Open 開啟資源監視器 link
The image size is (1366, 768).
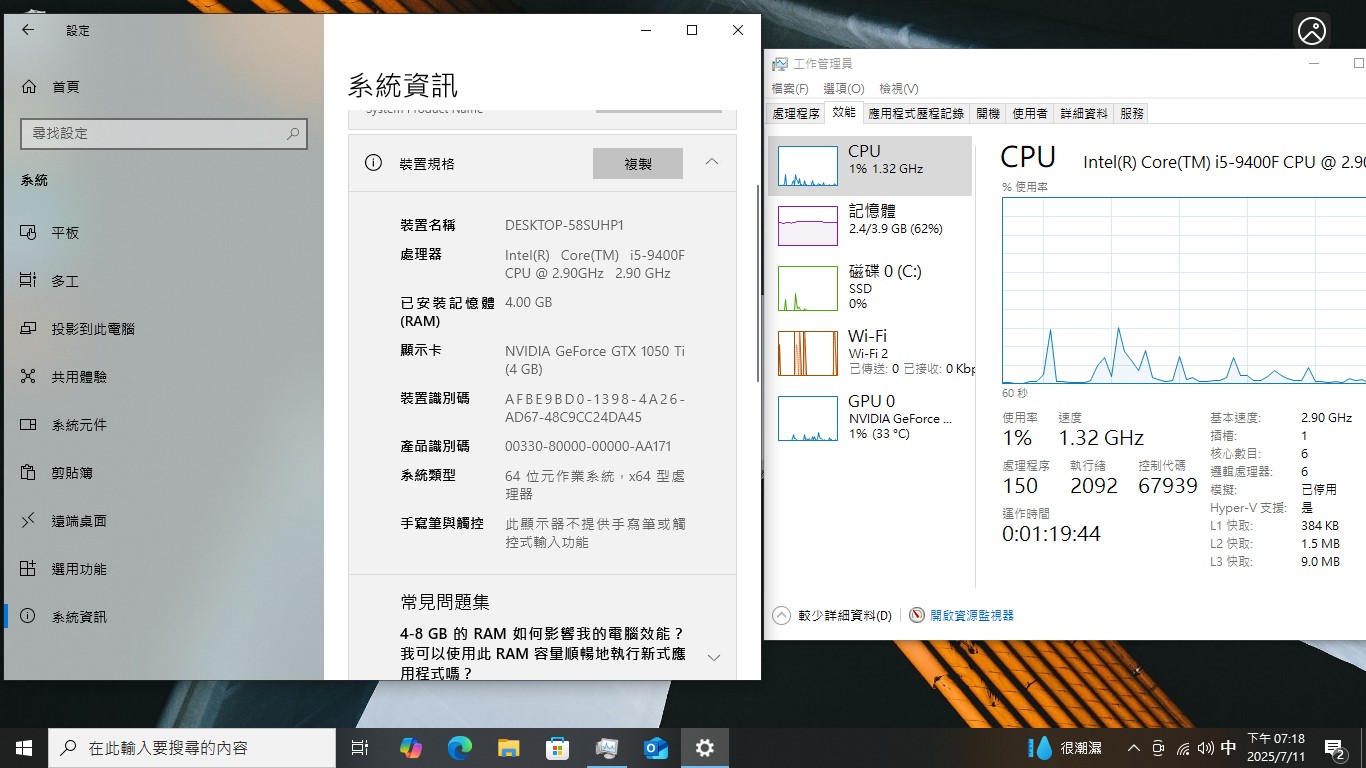pos(971,616)
